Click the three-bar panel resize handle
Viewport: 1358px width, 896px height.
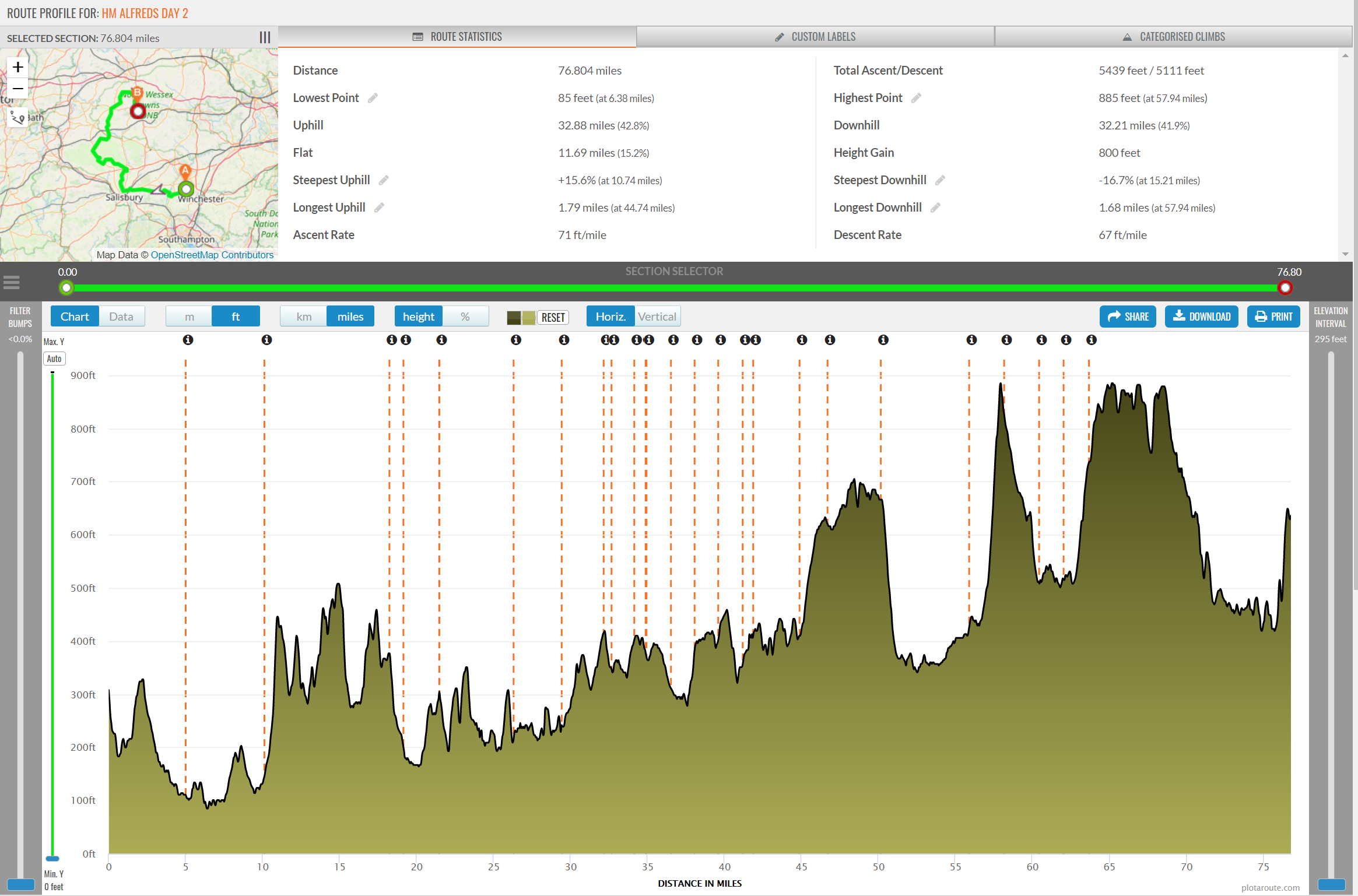coord(265,37)
